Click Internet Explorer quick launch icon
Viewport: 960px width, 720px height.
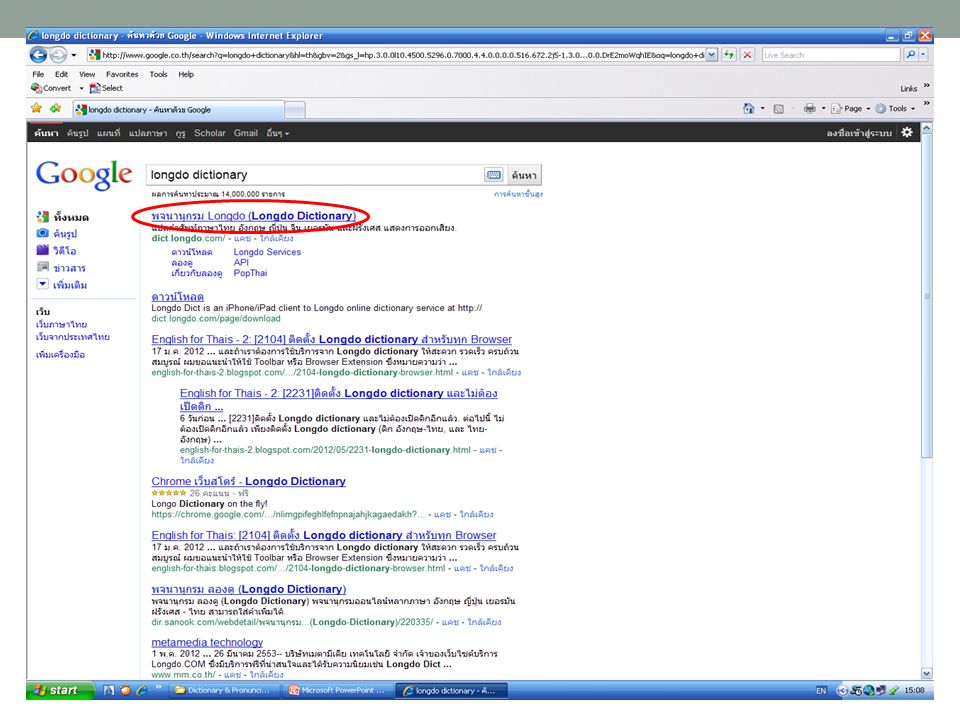point(141,690)
